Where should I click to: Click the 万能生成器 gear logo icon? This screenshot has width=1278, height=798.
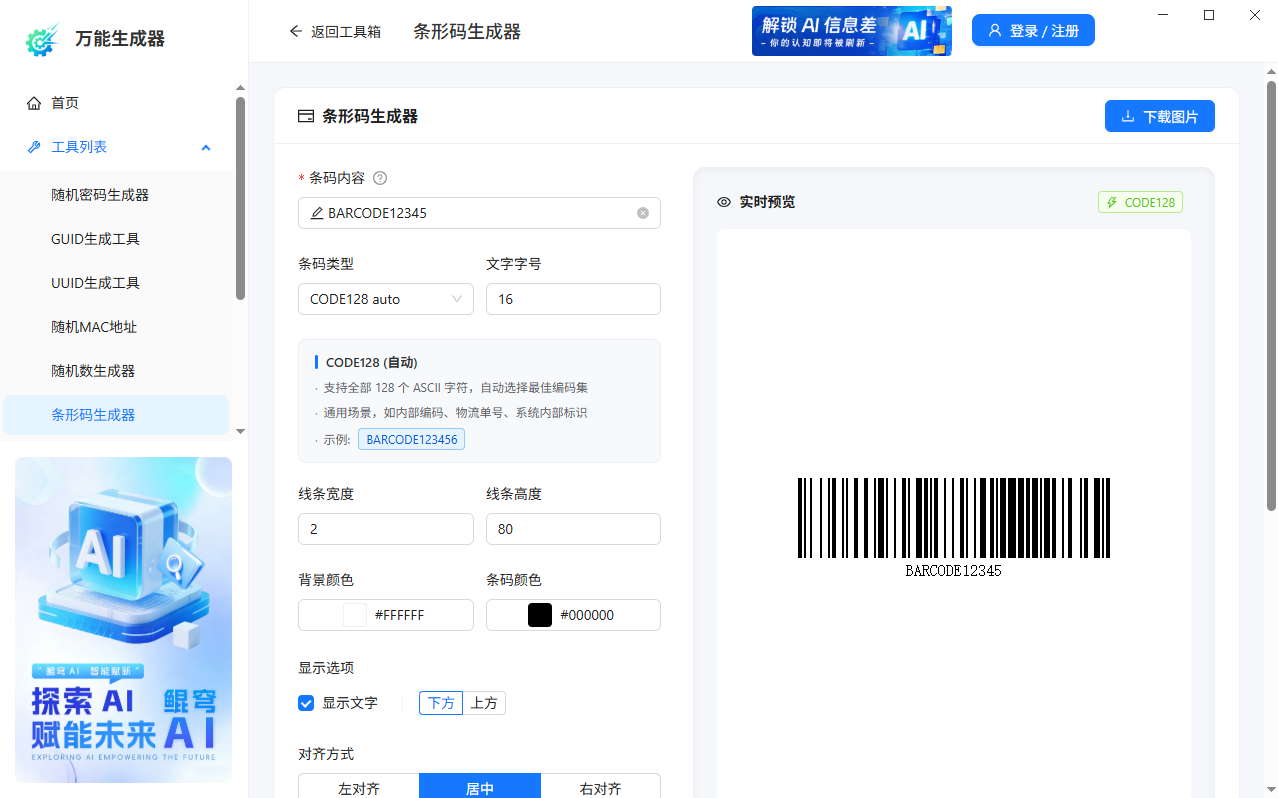pyautogui.click(x=40, y=39)
